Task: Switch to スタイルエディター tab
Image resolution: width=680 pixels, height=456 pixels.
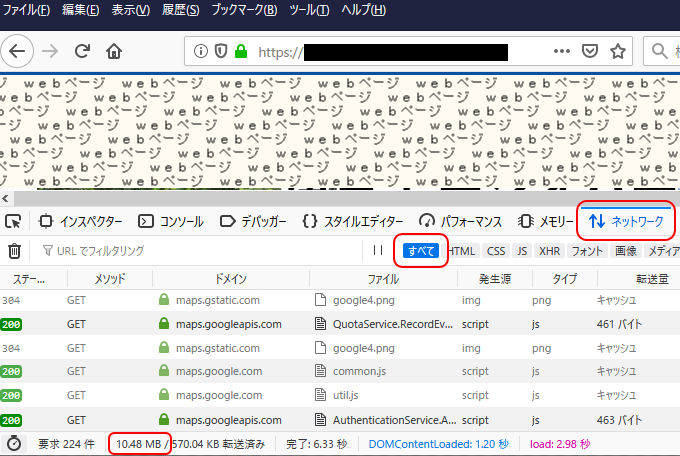Action: click(x=353, y=222)
